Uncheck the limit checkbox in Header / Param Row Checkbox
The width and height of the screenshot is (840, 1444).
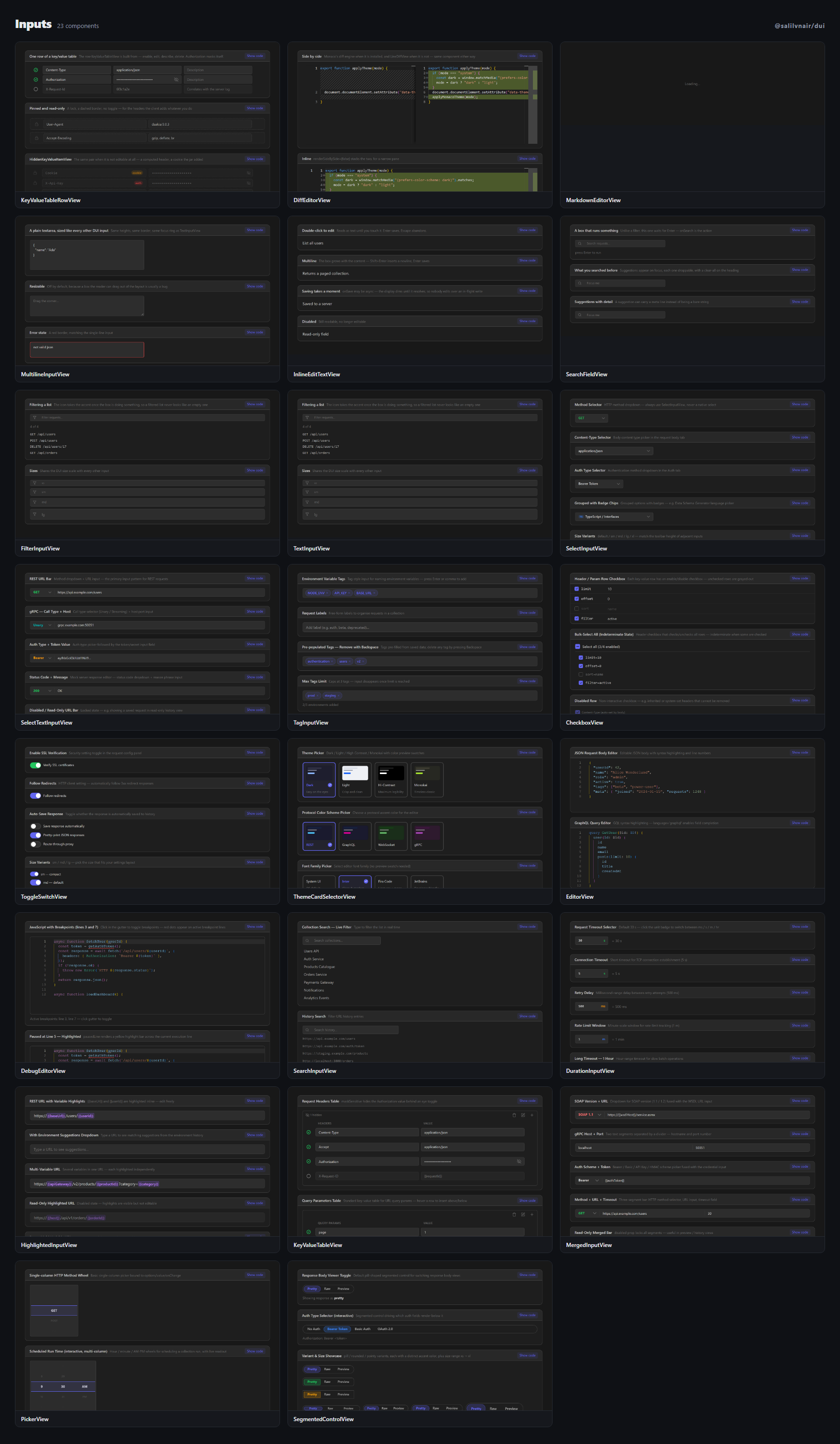click(x=577, y=589)
